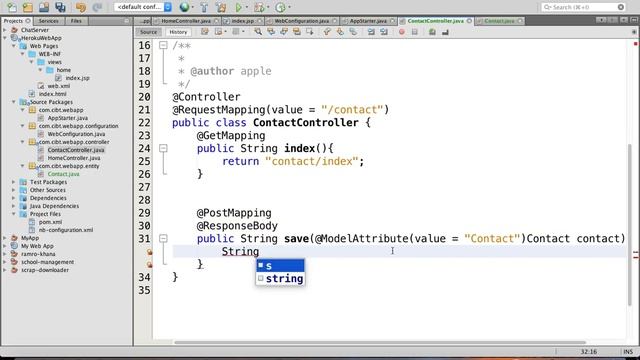Select 's' in the autocomplete popup
The image size is (640, 360).
[x=280, y=266]
